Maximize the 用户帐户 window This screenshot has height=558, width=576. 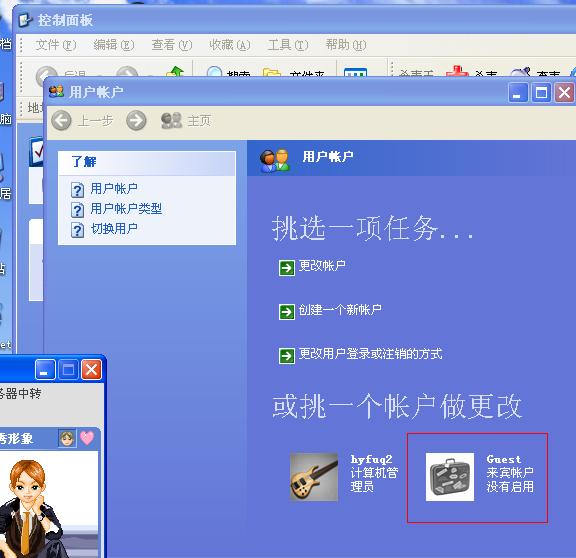coord(541,93)
